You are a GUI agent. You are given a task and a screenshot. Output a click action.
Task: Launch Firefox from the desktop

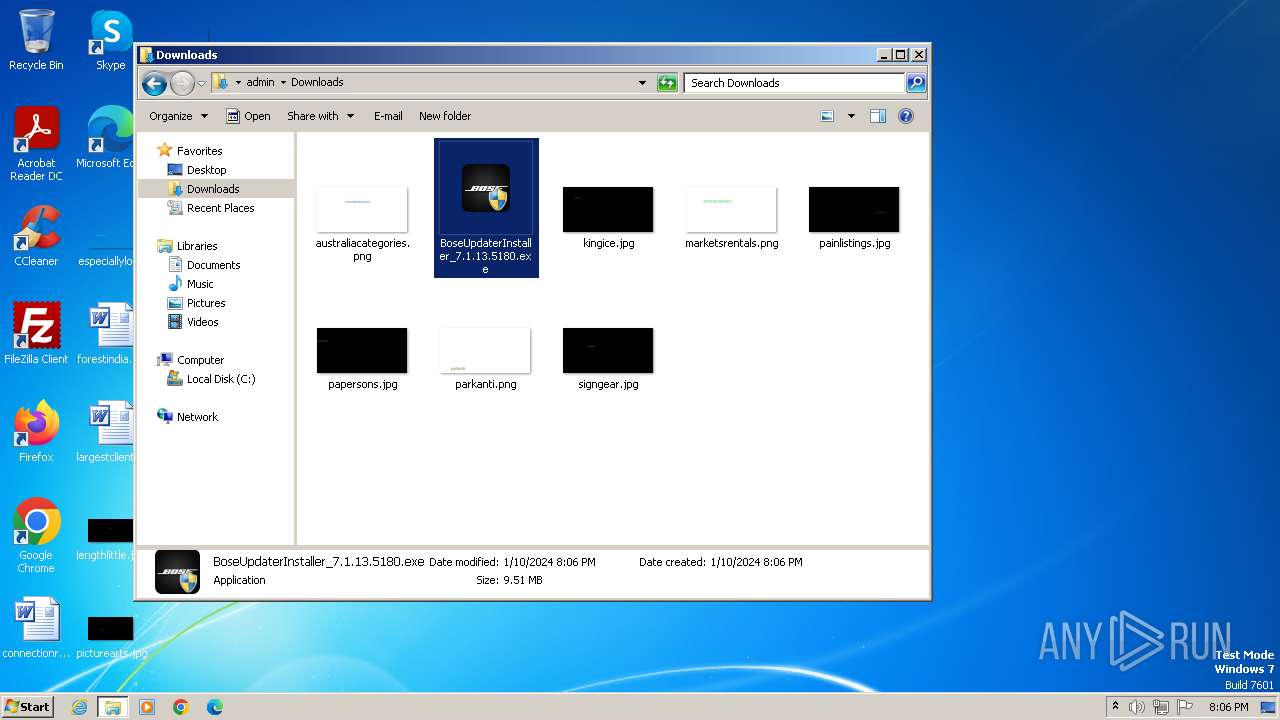pos(36,432)
